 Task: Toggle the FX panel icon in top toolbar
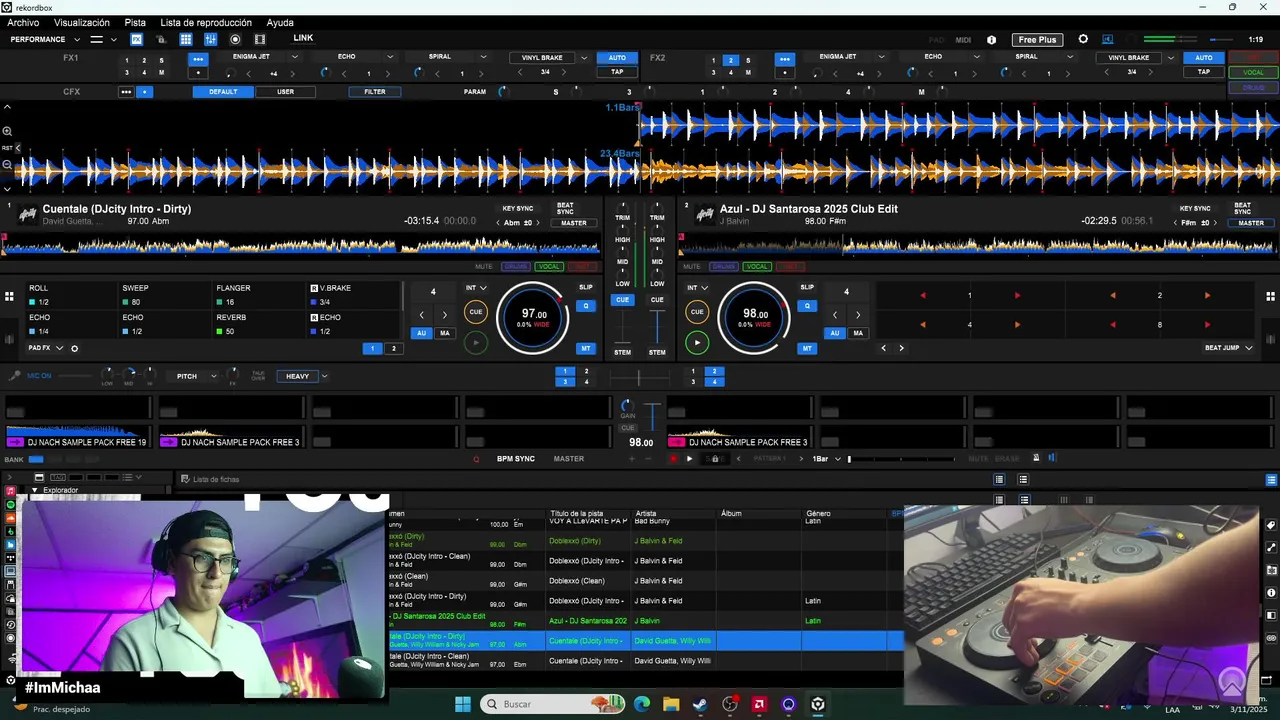click(x=136, y=39)
